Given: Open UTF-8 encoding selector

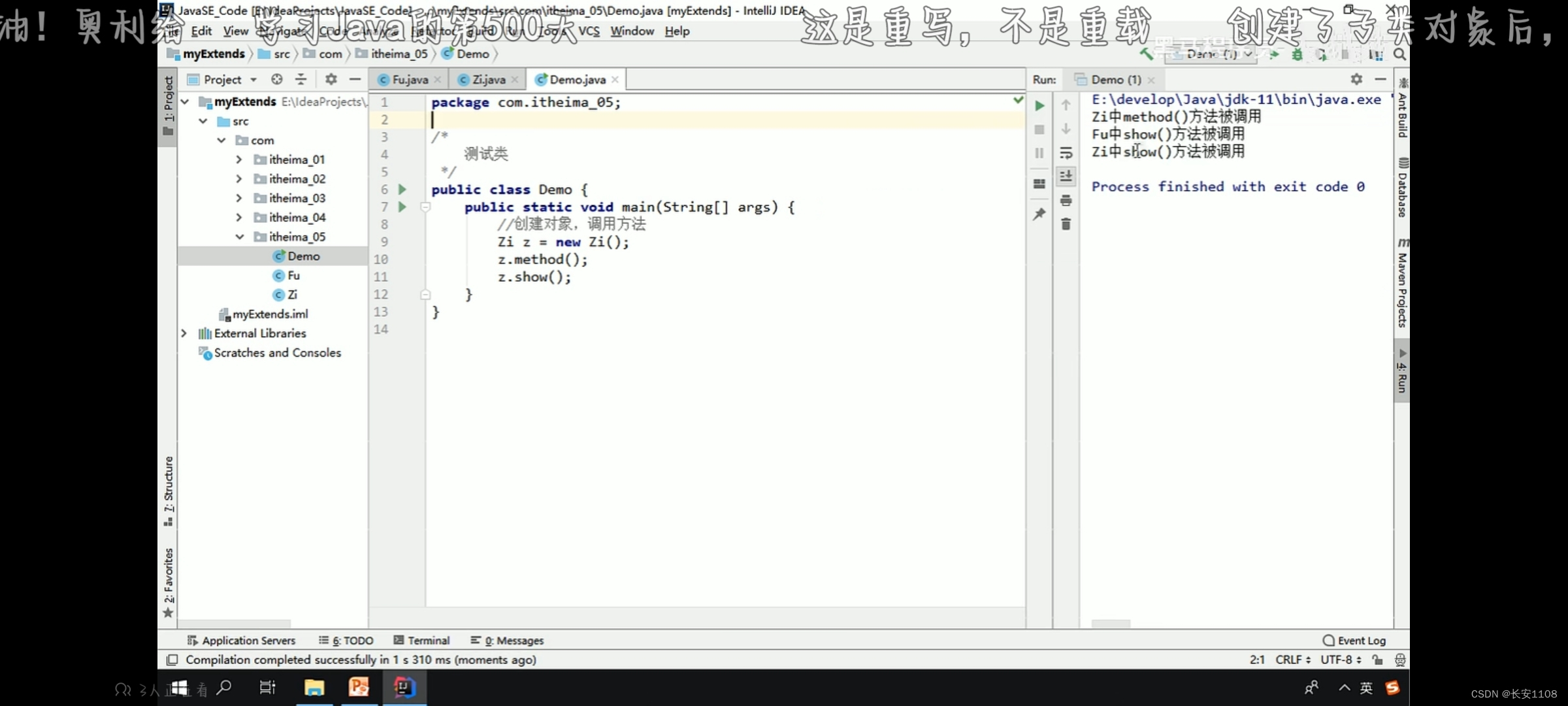Looking at the screenshot, I should click(1341, 660).
